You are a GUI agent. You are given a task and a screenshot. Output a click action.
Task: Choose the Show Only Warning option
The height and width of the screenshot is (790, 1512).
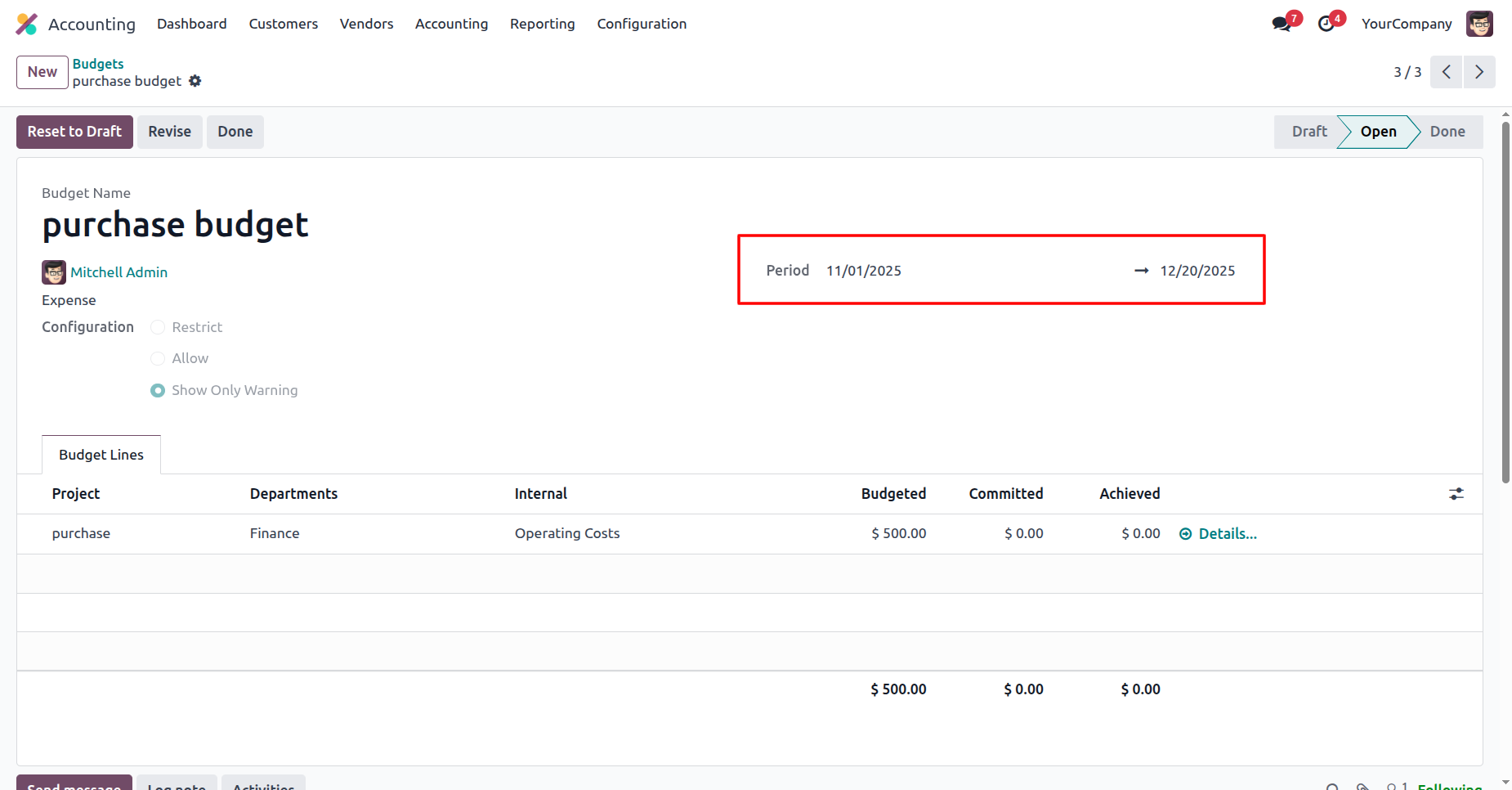tap(158, 391)
